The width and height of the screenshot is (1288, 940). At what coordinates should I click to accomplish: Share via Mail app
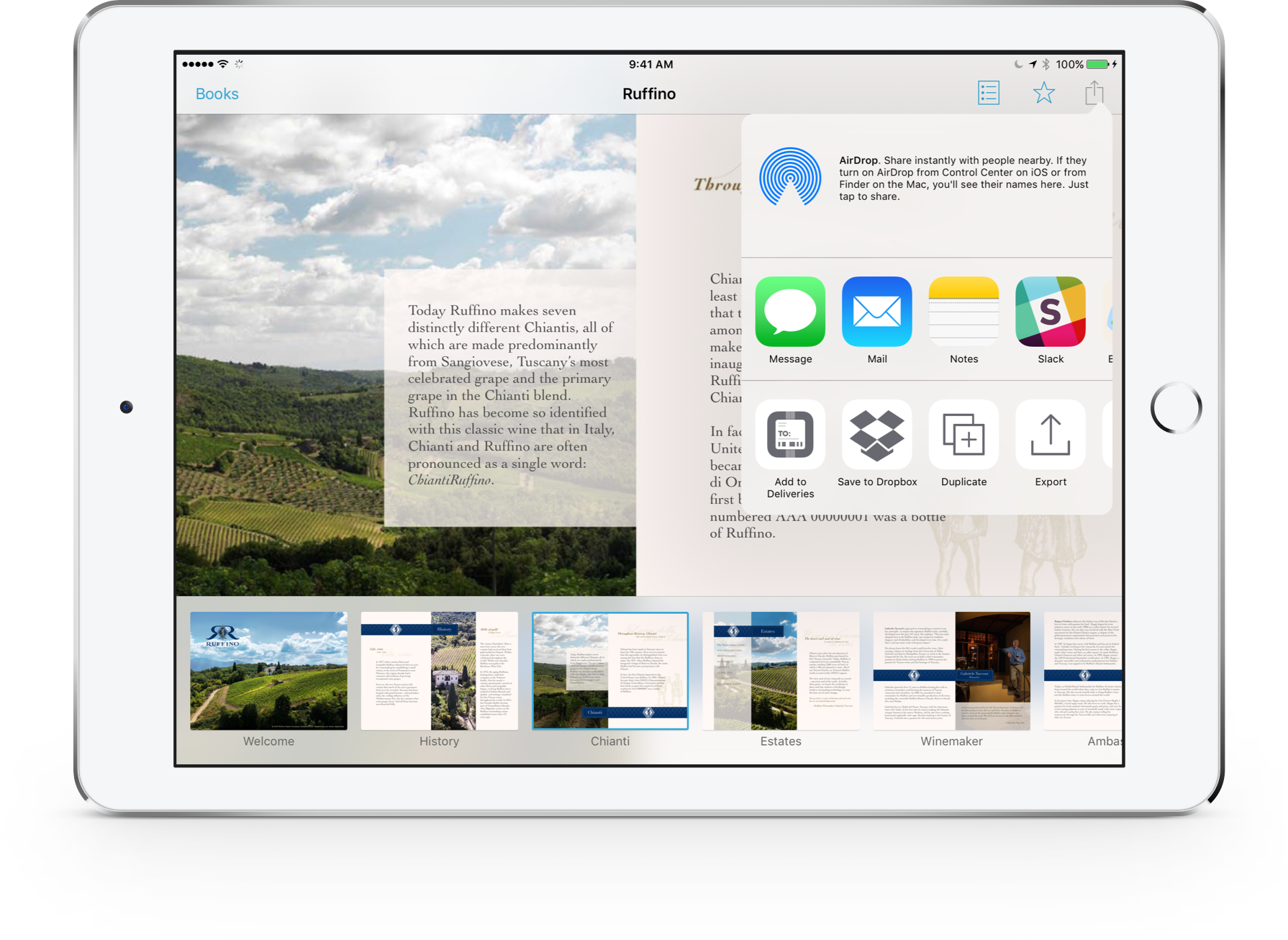click(x=877, y=320)
